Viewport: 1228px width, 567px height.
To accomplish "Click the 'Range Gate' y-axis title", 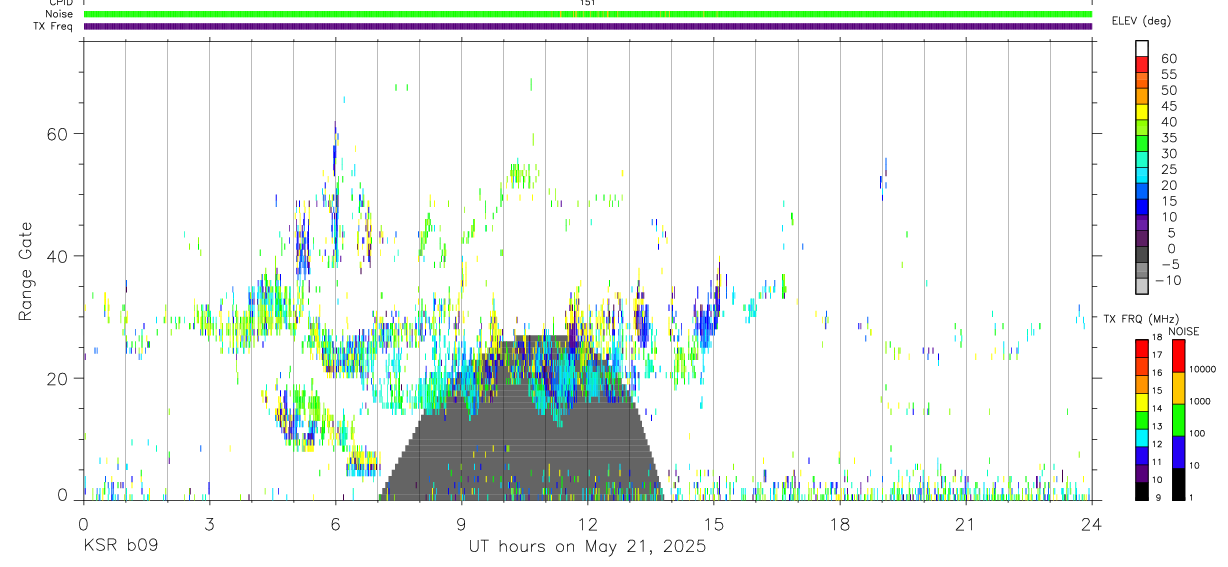I will tap(26, 271).
